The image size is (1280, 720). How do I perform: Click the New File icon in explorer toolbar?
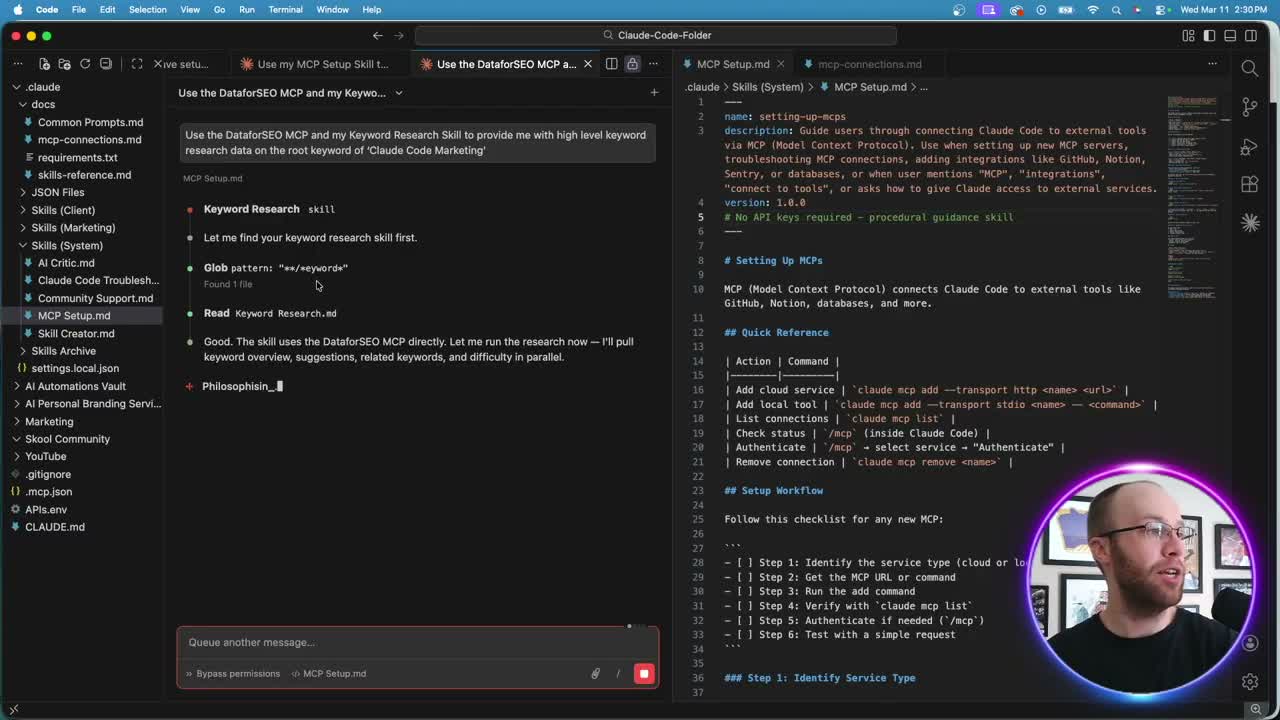(44, 64)
